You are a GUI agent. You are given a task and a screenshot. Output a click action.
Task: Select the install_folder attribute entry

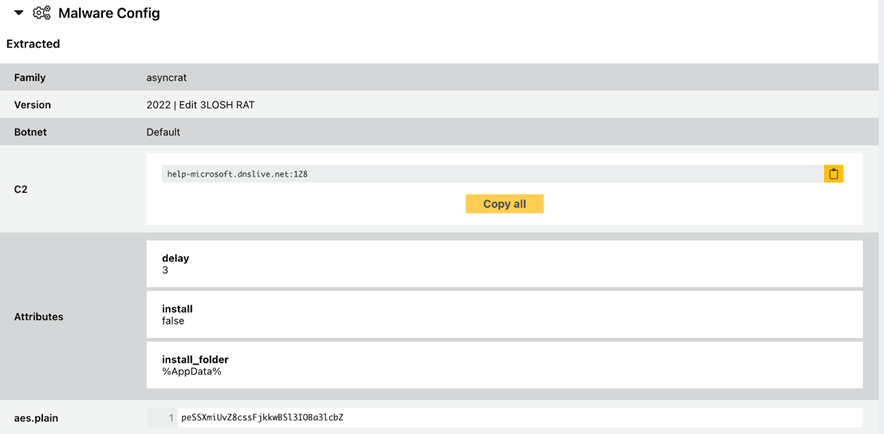[x=504, y=365]
